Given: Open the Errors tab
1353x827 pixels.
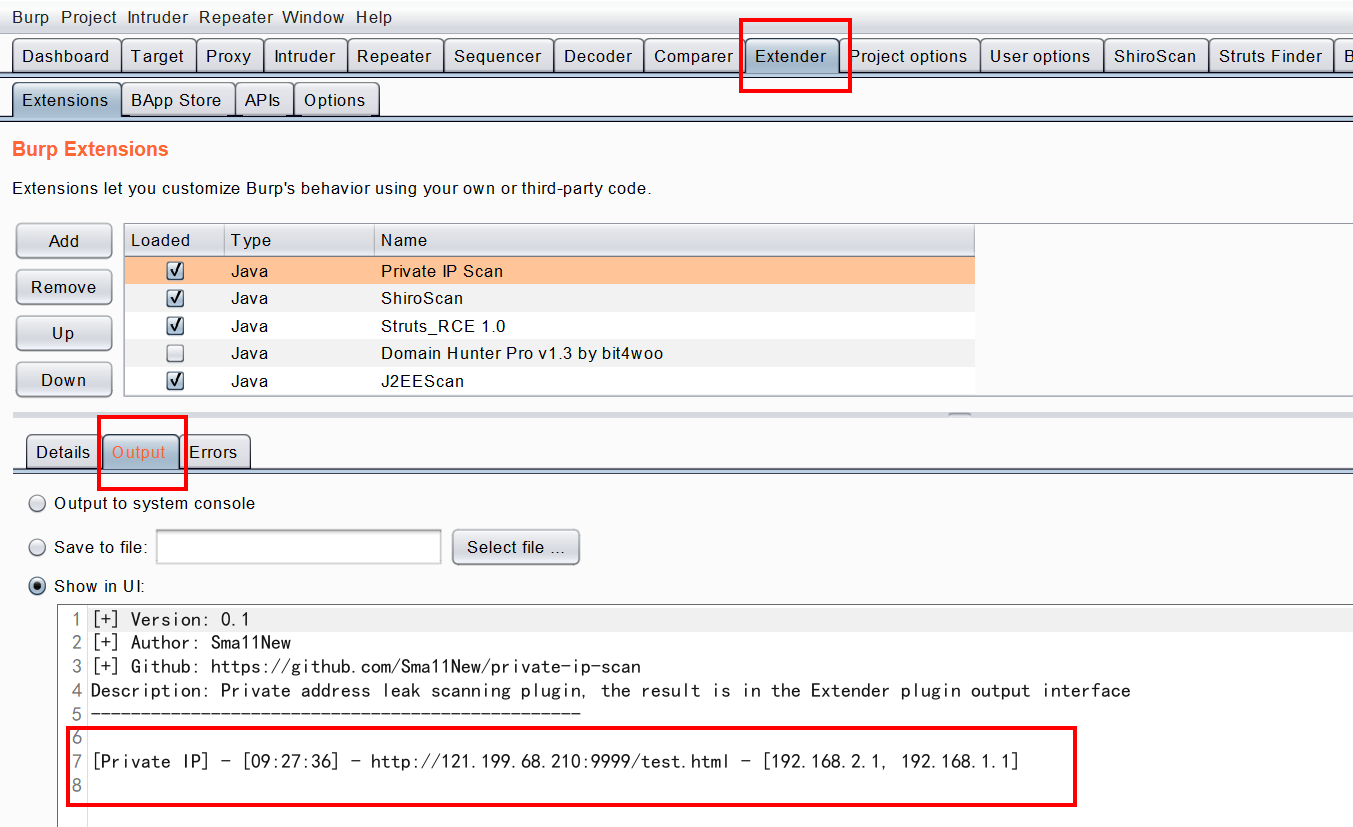Looking at the screenshot, I should point(213,452).
